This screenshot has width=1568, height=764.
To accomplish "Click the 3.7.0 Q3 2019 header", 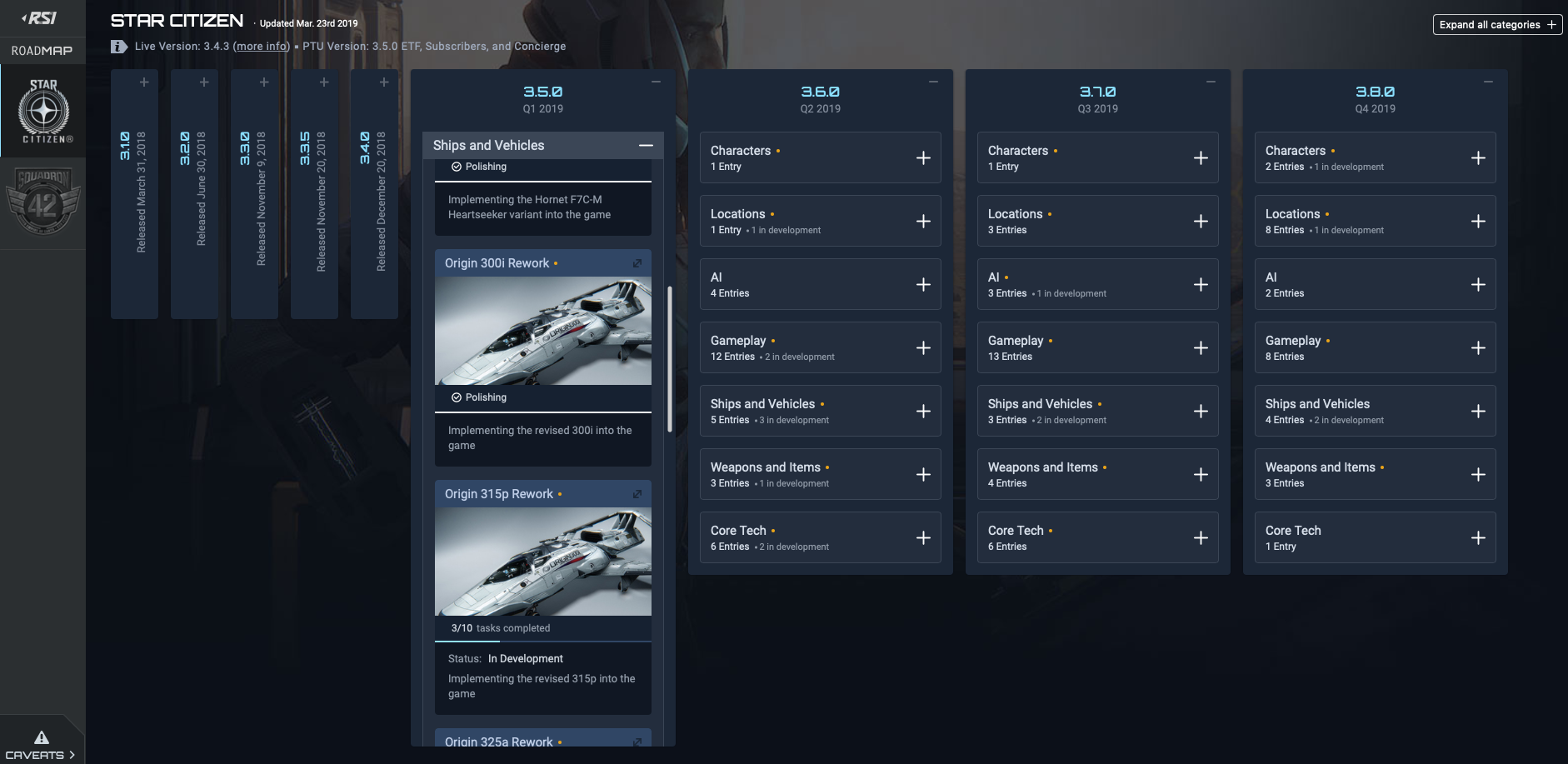I will (1098, 99).
